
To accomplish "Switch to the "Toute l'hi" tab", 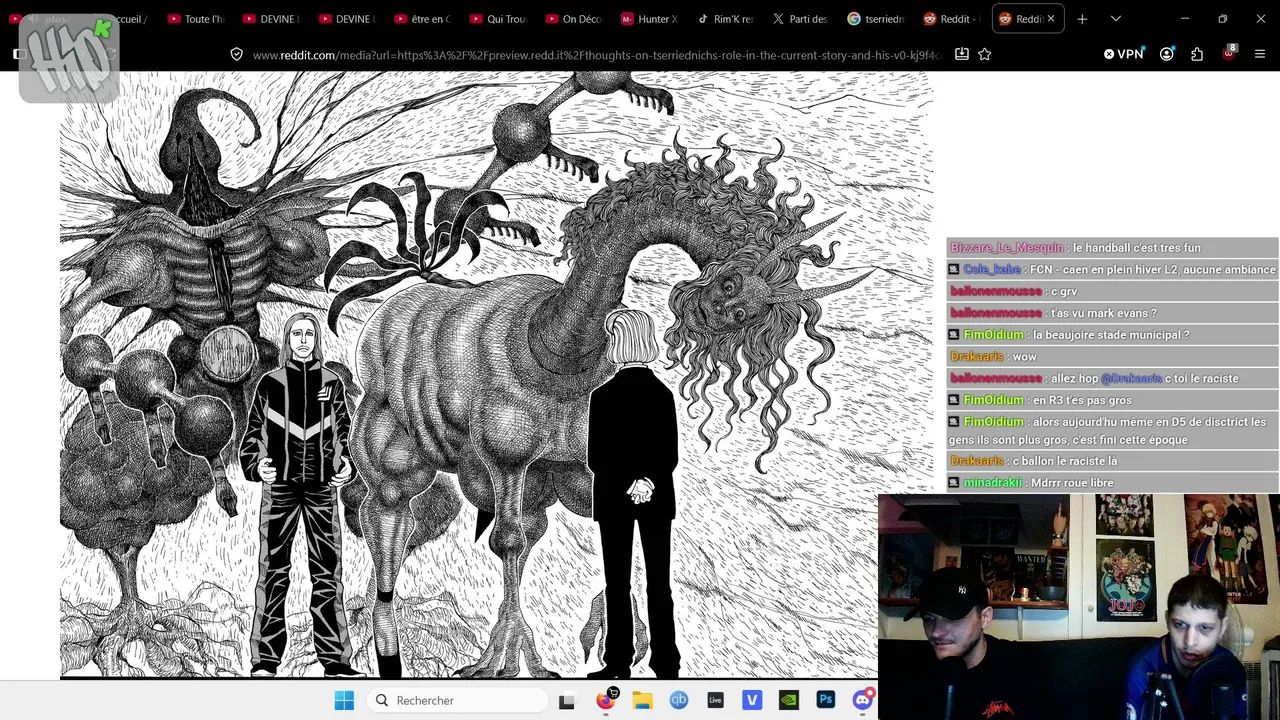I will point(196,19).
